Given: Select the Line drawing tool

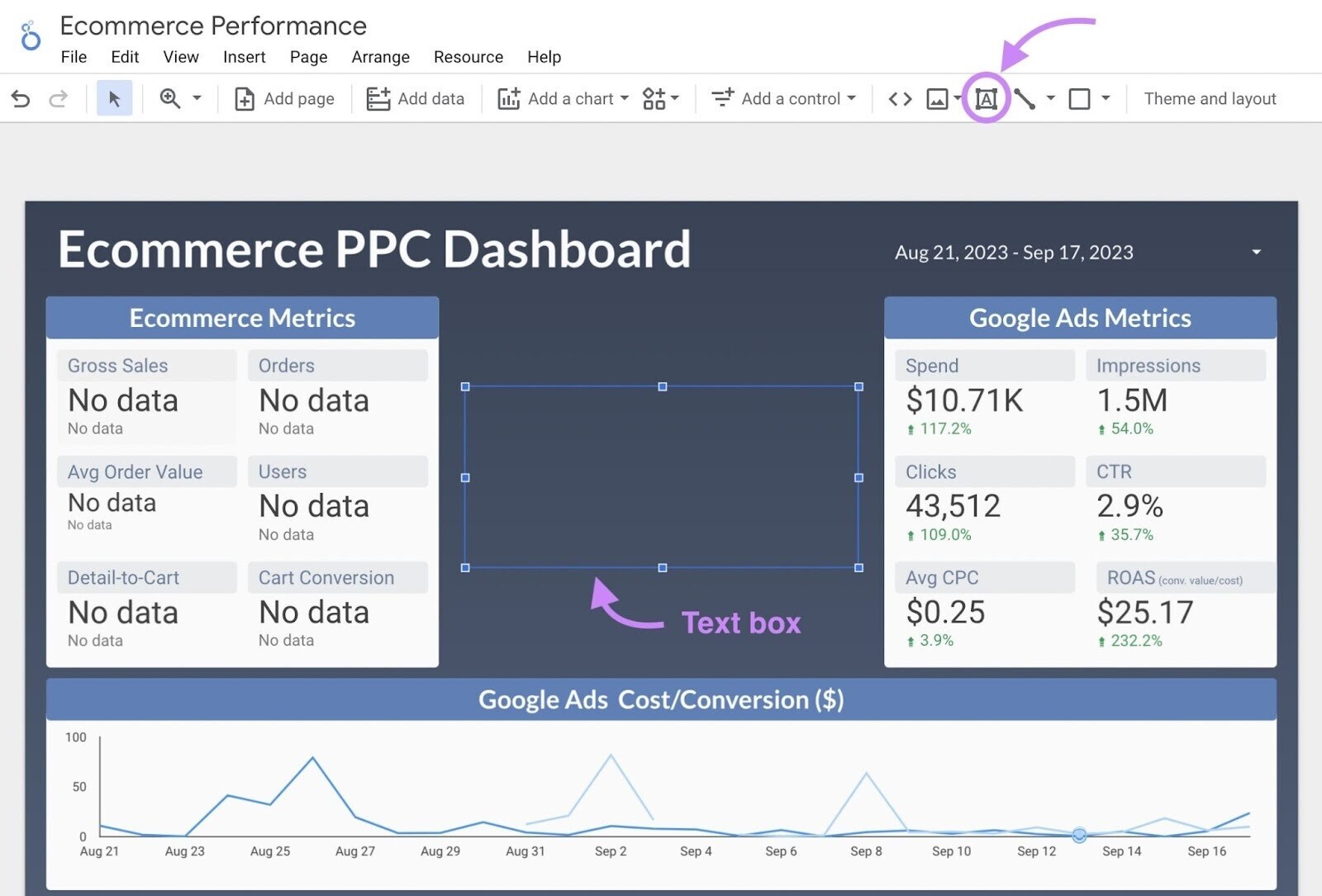Looking at the screenshot, I should (x=1025, y=99).
